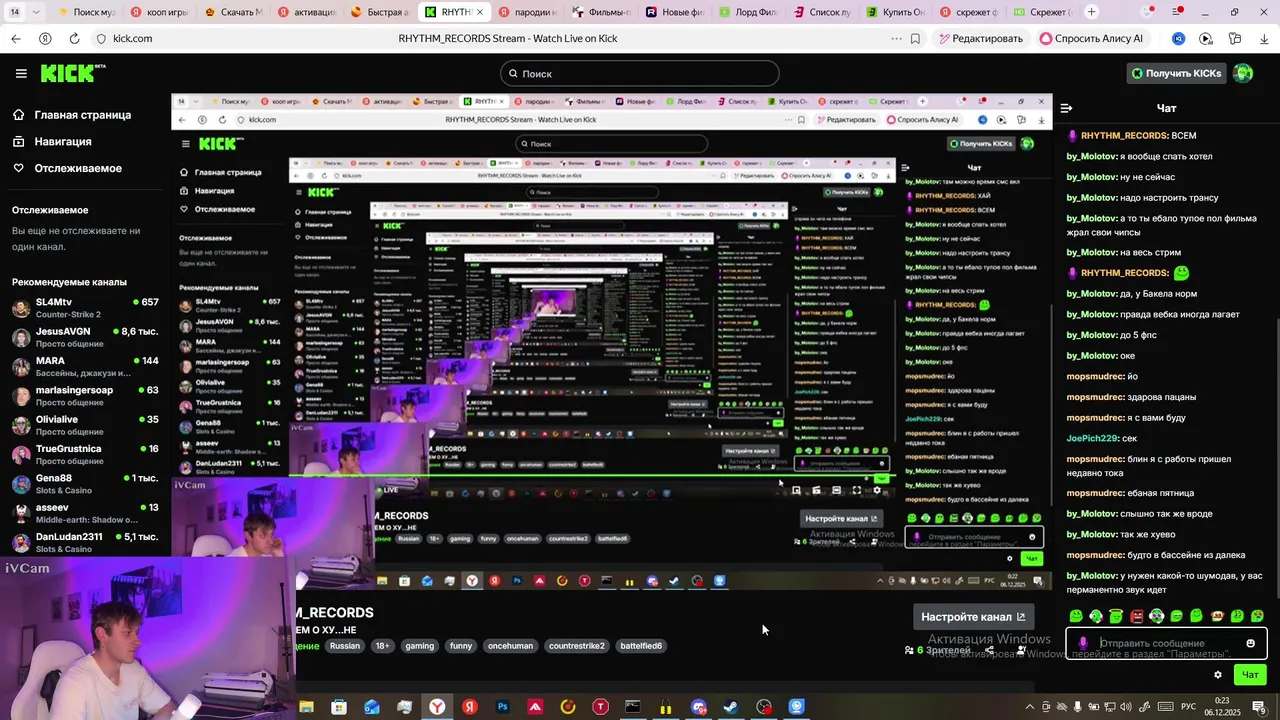Image resolution: width=1280 pixels, height=720 pixels.
Task: Select the 'battelfied6' stream tag
Action: coord(640,646)
